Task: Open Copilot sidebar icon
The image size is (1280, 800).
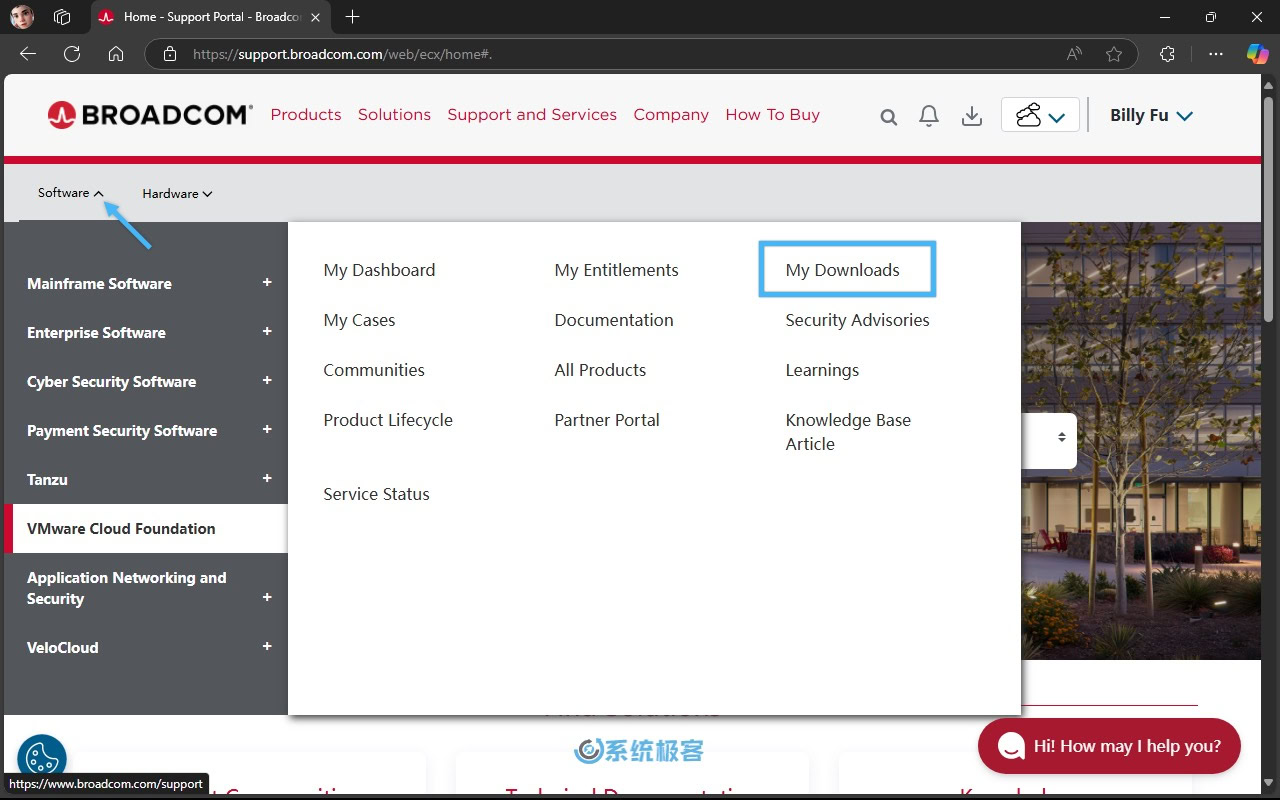Action: coord(1257,54)
